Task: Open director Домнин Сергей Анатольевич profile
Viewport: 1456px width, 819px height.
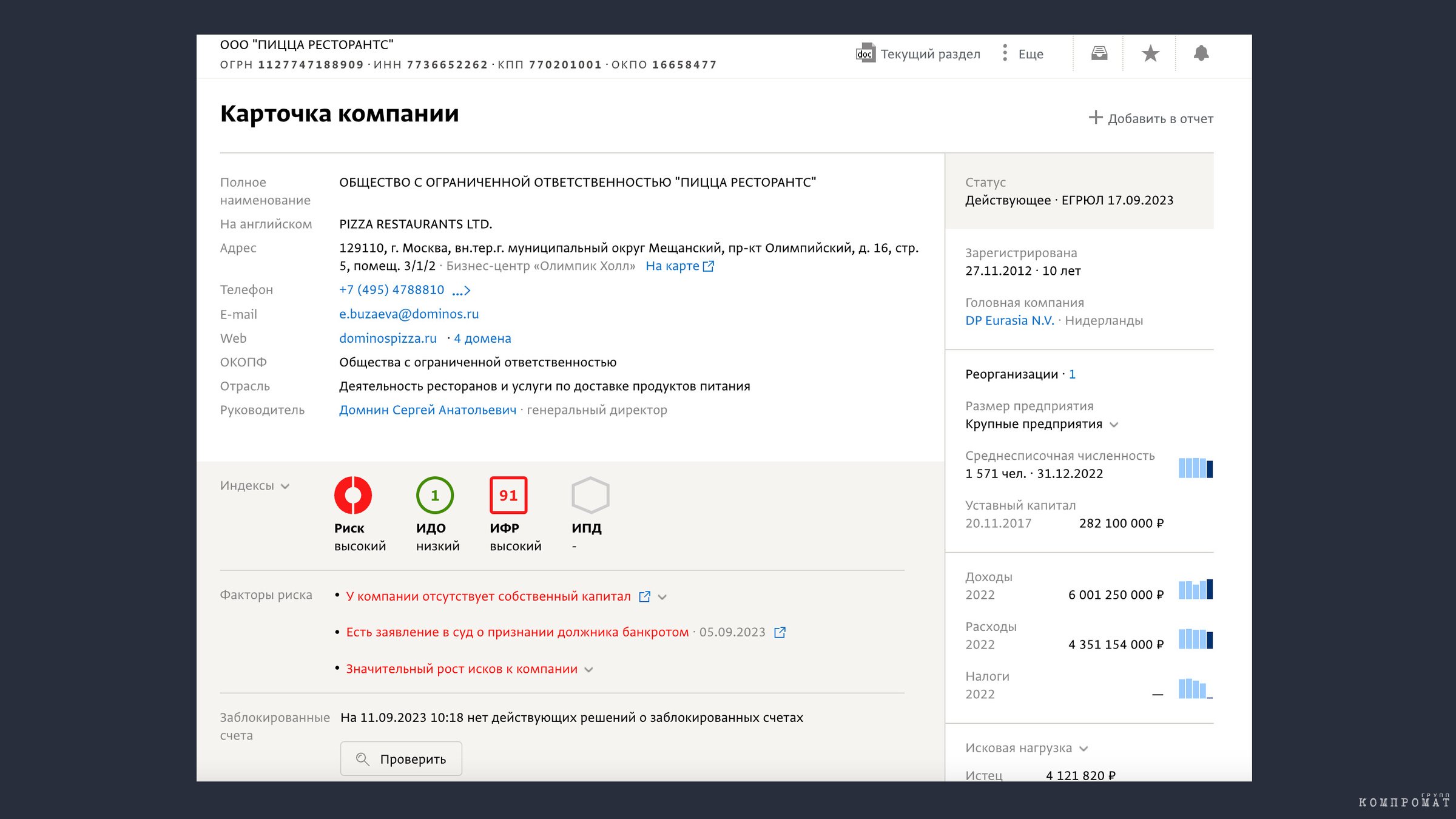Action: (x=428, y=410)
